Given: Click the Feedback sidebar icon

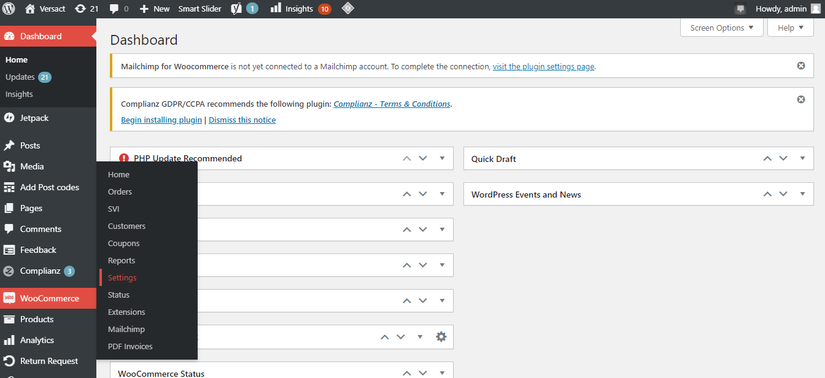Looking at the screenshot, I should pos(9,250).
